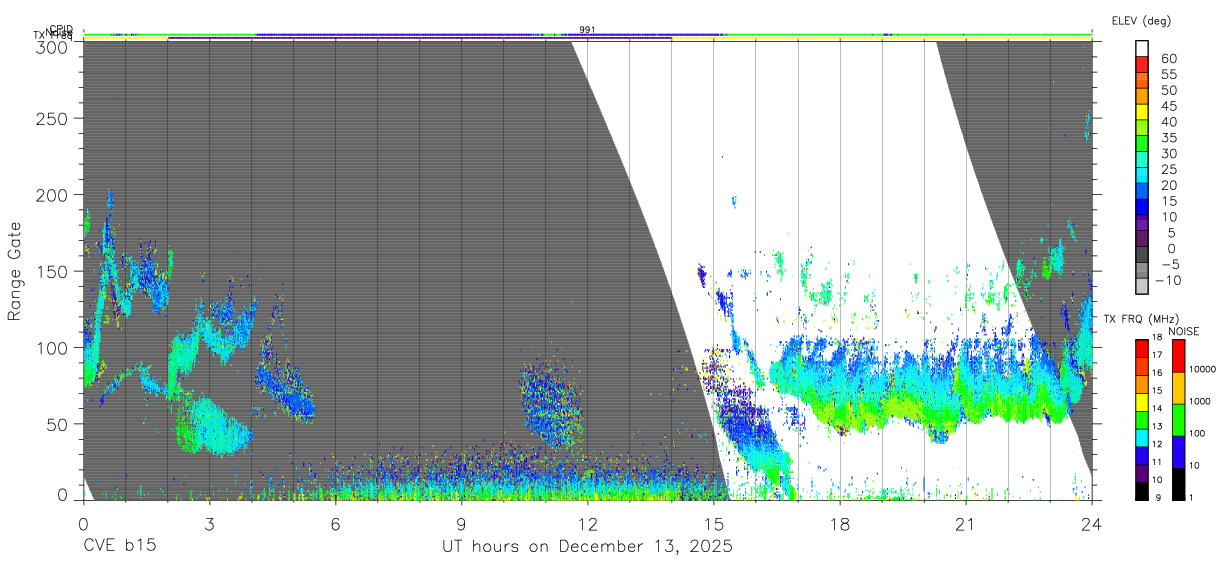Click the Range Gate tick label '100'
Viewport: 1228px width, 567px height.
pos(52,347)
